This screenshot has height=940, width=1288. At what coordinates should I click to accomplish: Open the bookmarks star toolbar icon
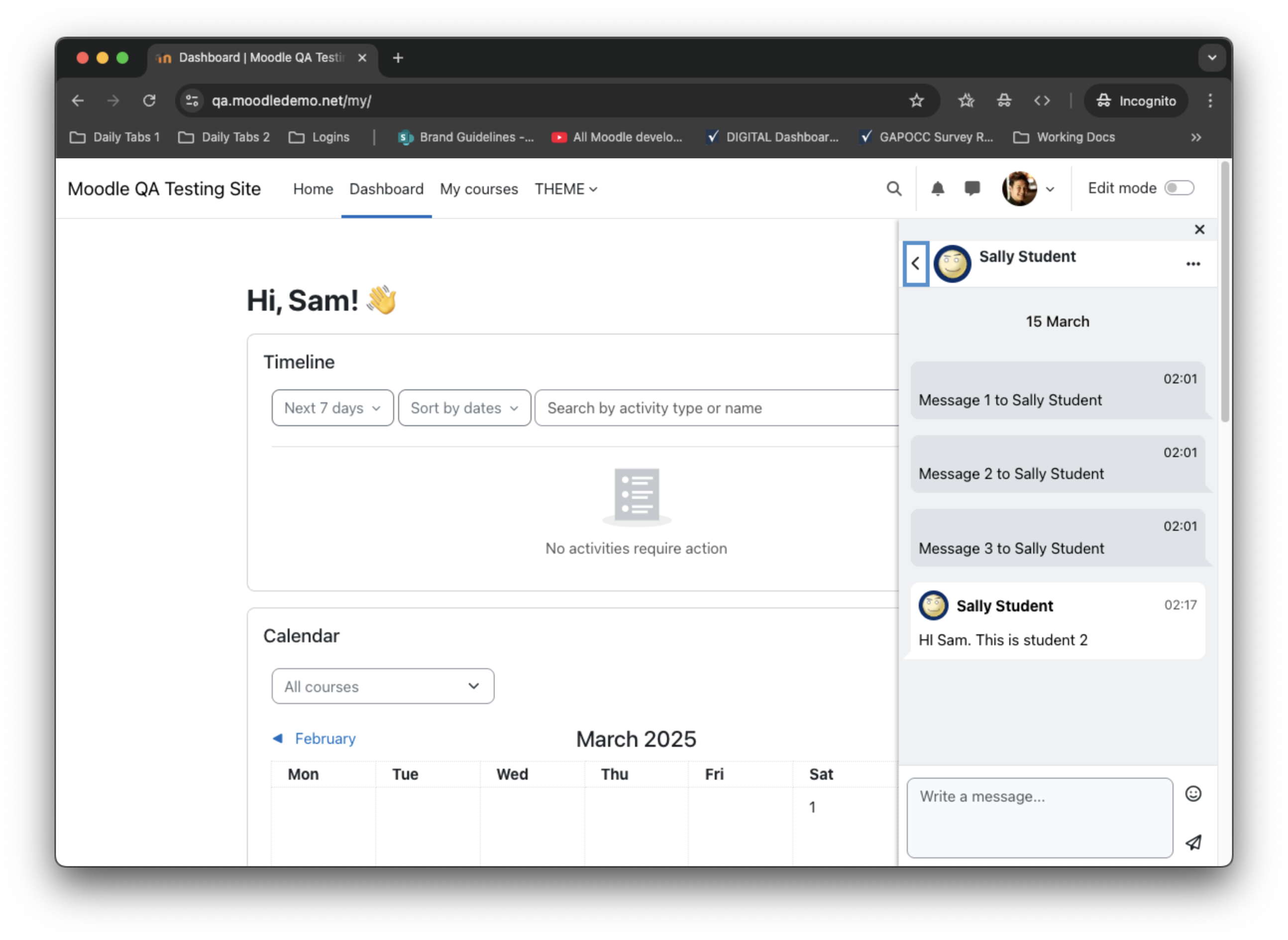point(965,101)
